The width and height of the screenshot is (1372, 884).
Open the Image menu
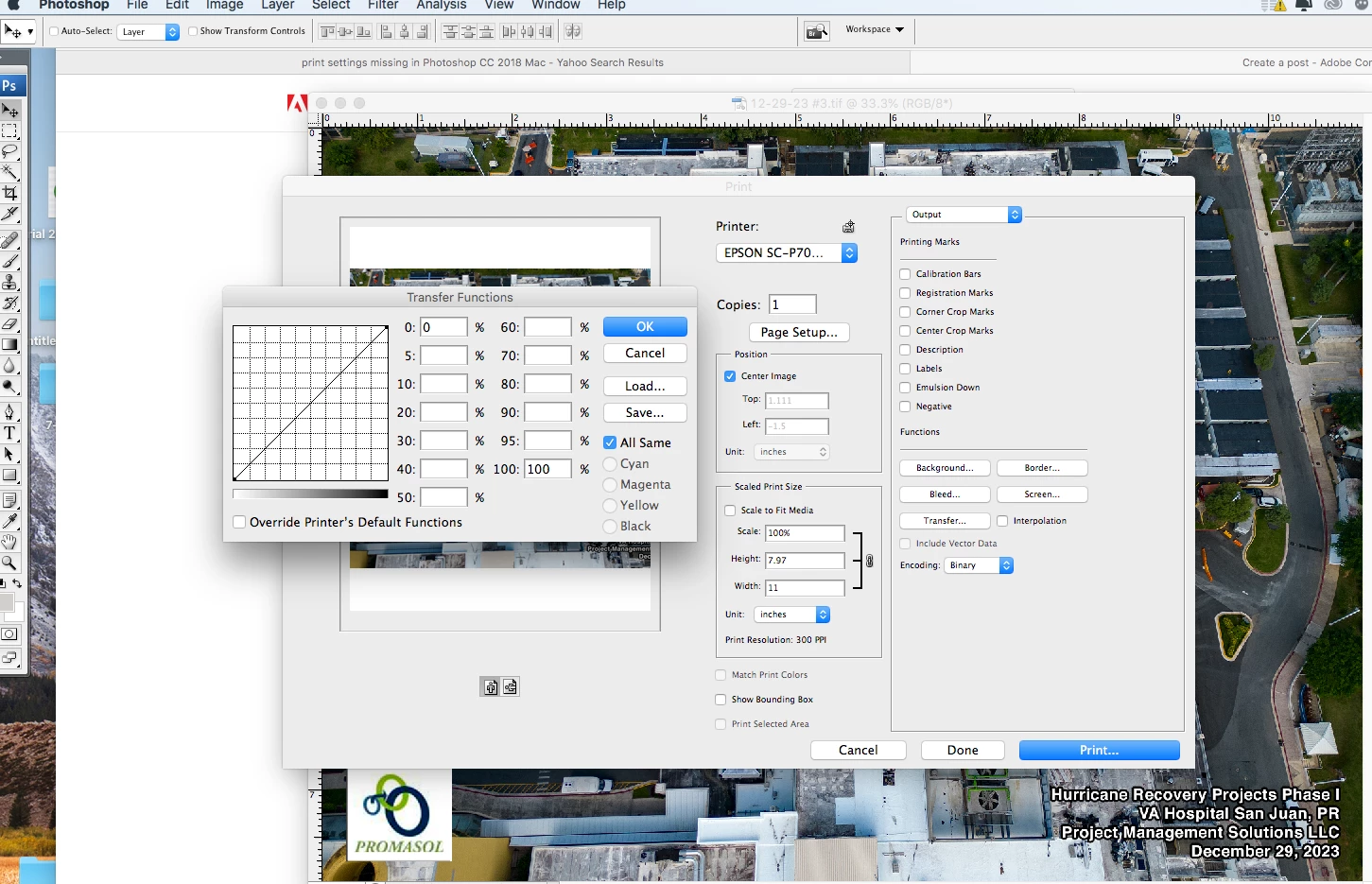tap(225, 5)
